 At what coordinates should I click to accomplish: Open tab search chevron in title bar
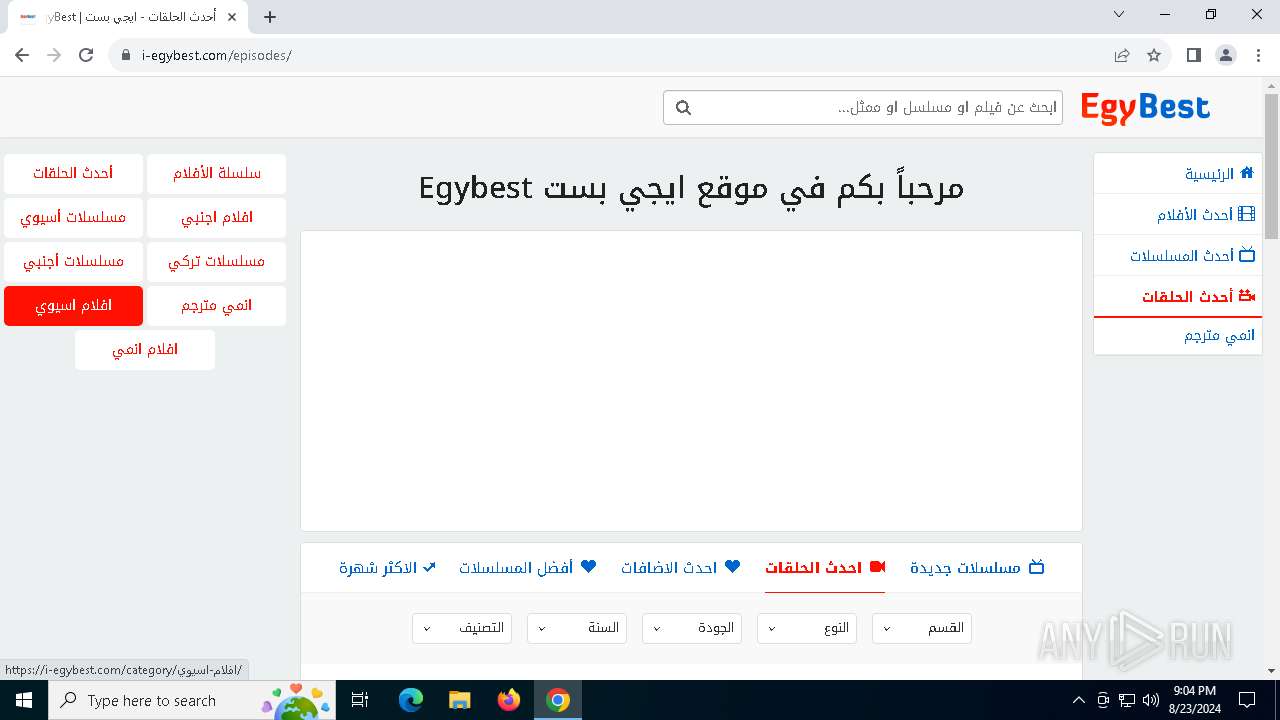[x=1119, y=14]
